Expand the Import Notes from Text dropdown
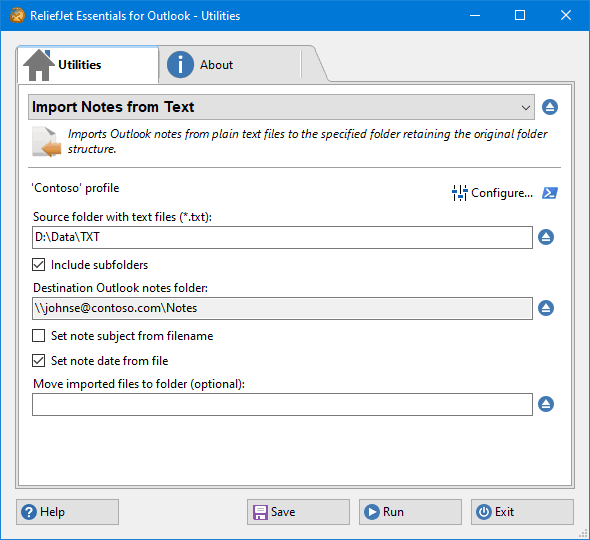Screen dimensions: 590x540 (x=281, y=107)
